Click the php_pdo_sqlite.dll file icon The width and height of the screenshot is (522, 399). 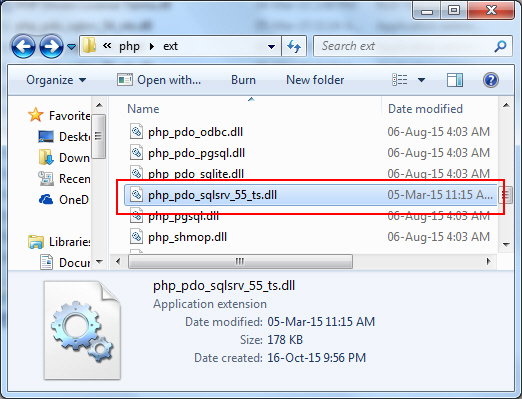(x=136, y=173)
